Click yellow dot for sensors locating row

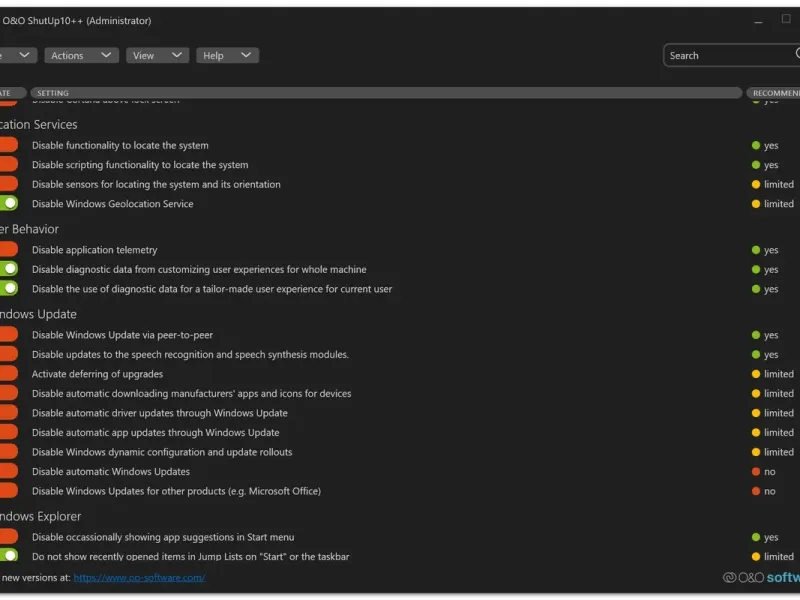(x=756, y=184)
